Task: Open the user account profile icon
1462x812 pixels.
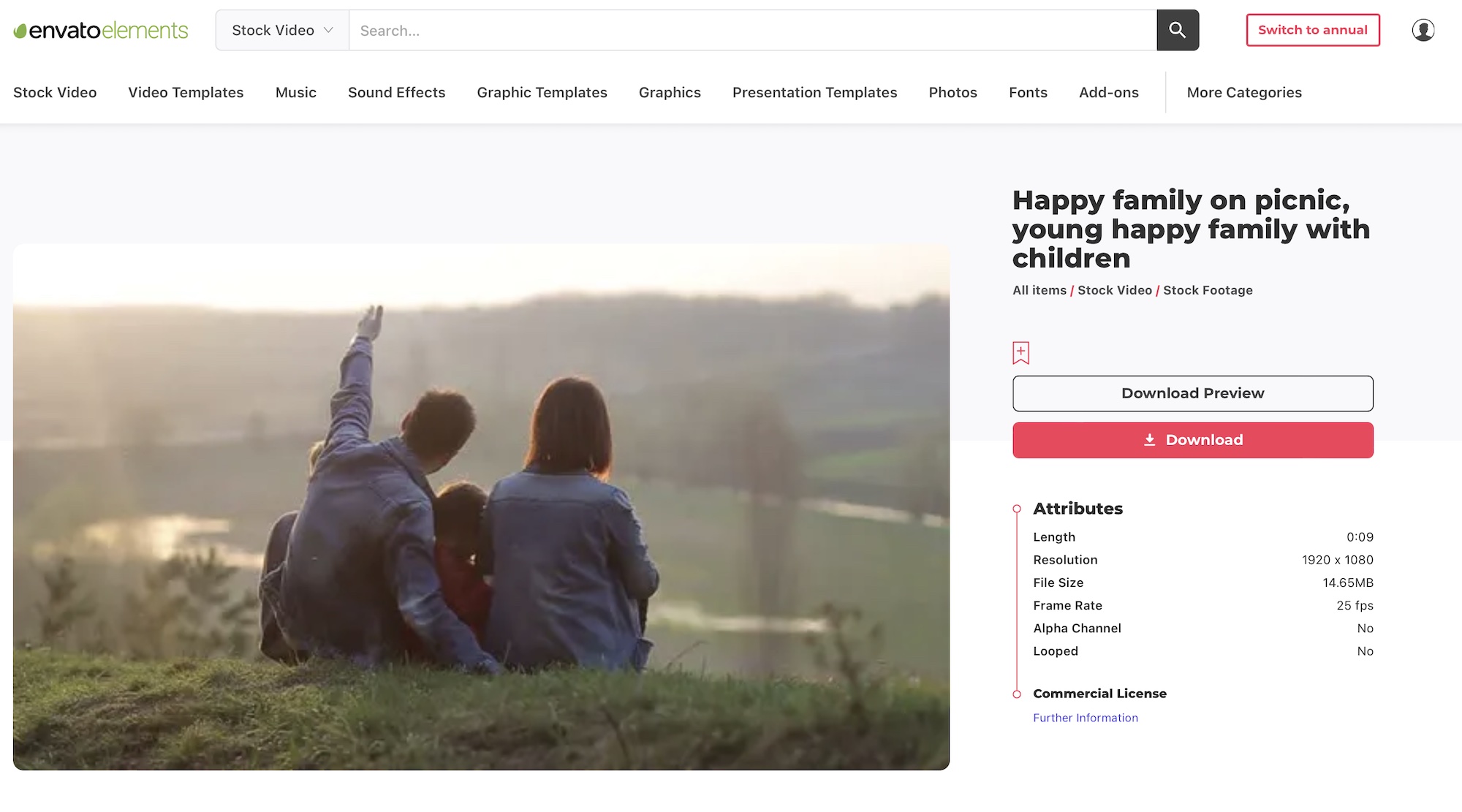Action: click(x=1423, y=30)
